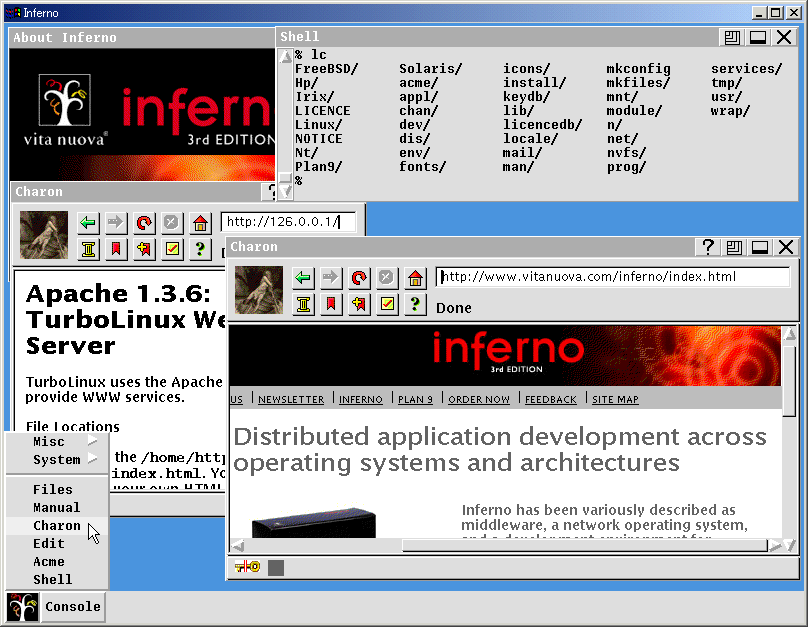Click 'services/' in Shell listing
Screen dimensions: 808x627
point(747,69)
